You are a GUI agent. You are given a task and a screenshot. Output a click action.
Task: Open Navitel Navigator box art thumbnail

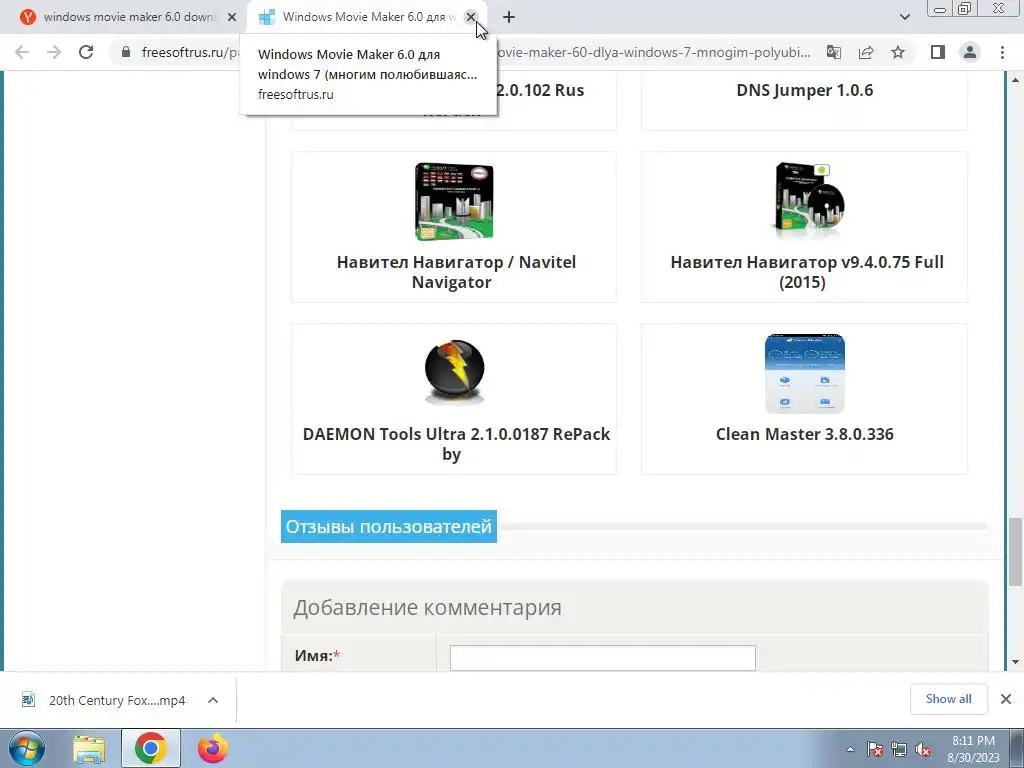[454, 202]
